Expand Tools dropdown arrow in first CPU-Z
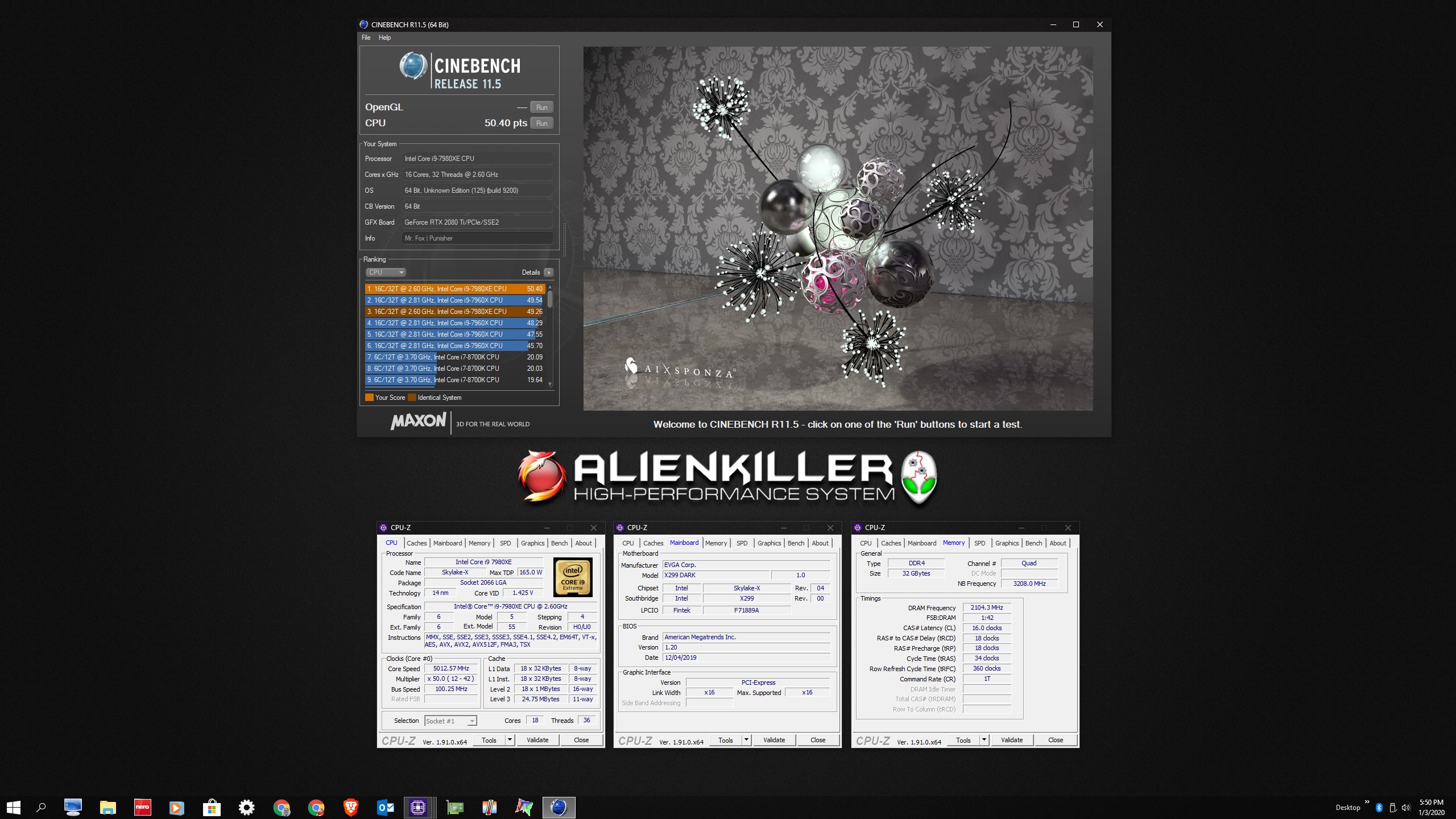 pos(510,740)
